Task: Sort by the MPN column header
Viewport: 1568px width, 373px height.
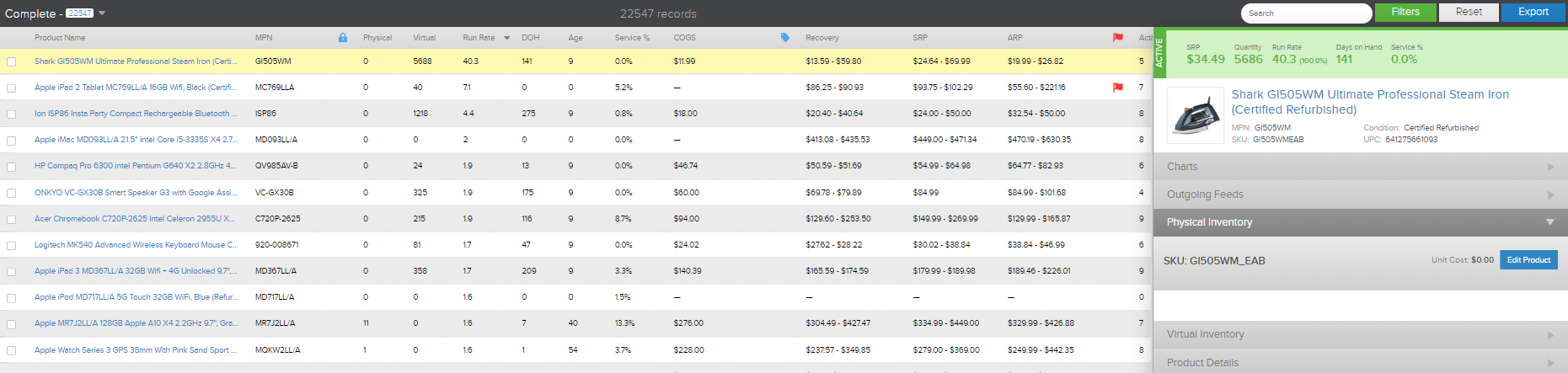Action: tap(264, 38)
